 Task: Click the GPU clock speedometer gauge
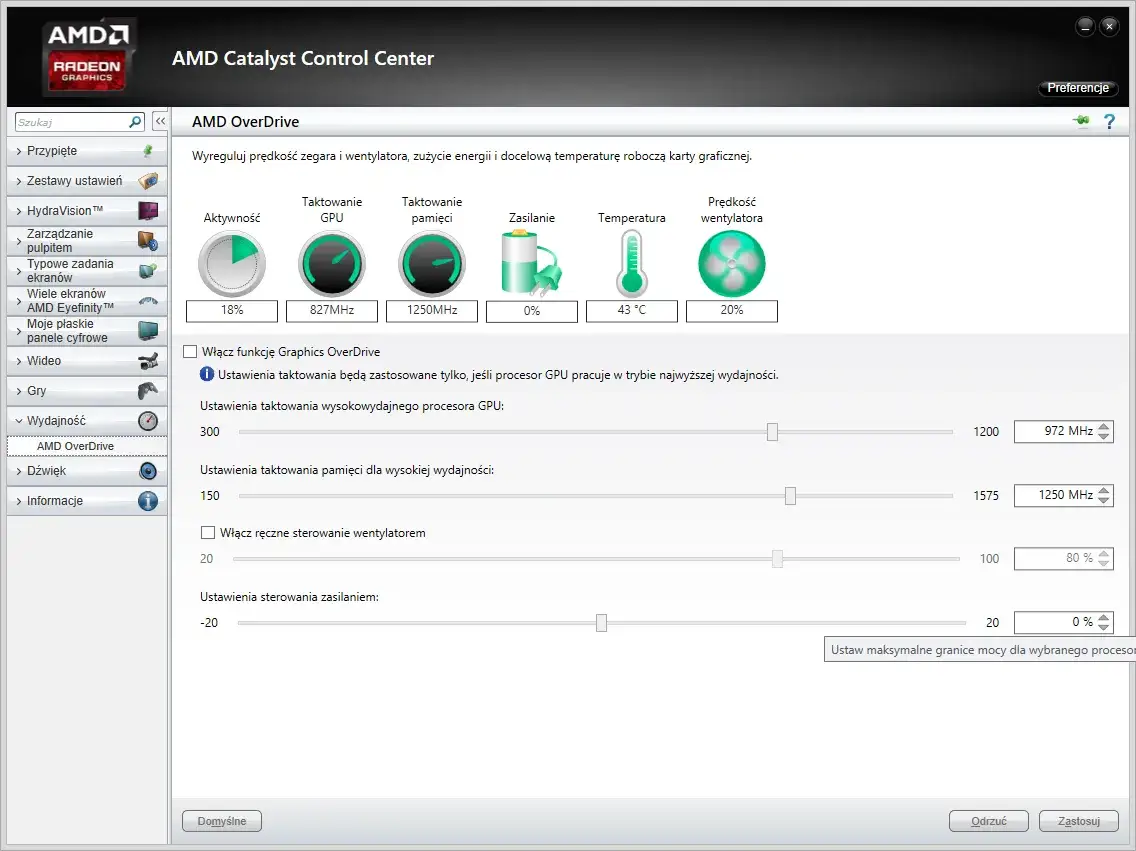(332, 264)
